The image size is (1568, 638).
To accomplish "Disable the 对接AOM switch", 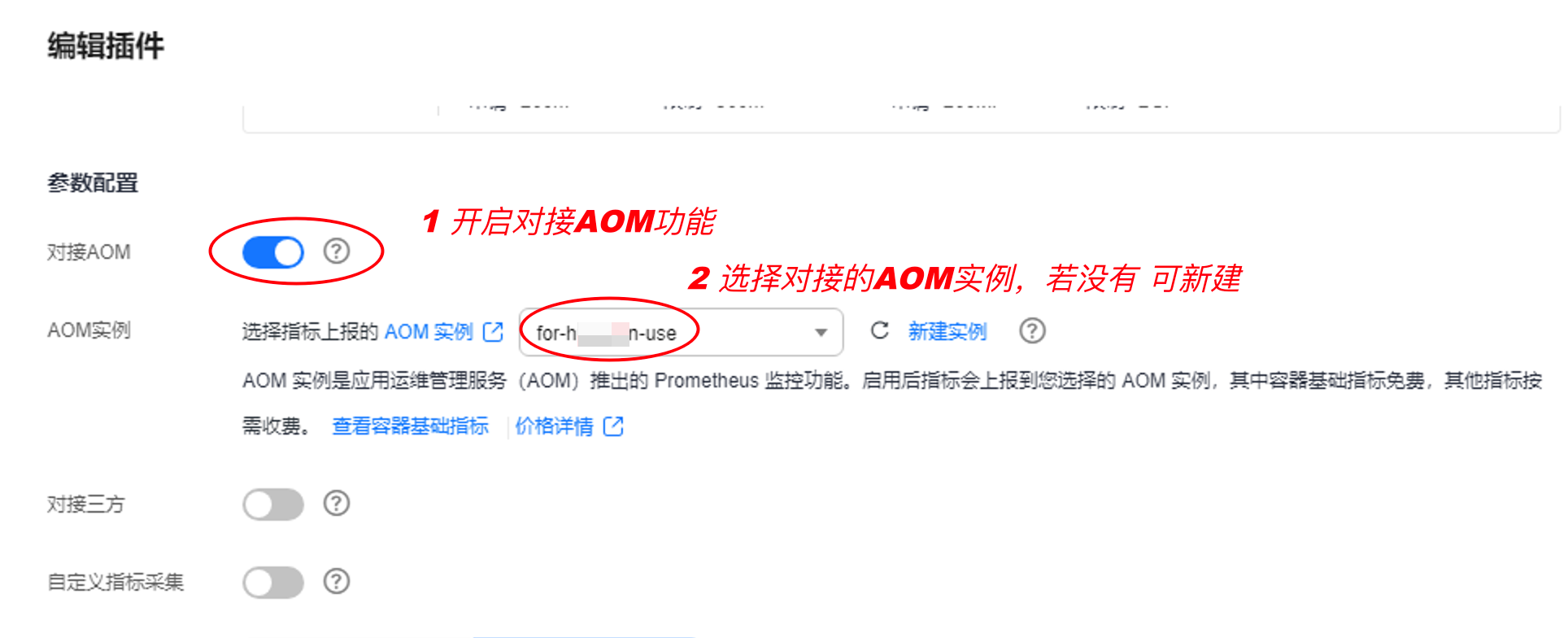I will [x=273, y=252].
